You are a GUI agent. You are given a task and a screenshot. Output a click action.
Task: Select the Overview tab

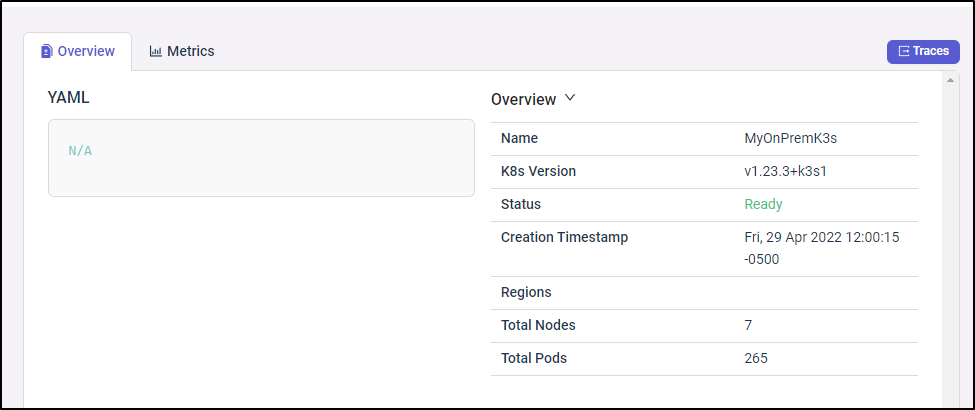click(78, 52)
